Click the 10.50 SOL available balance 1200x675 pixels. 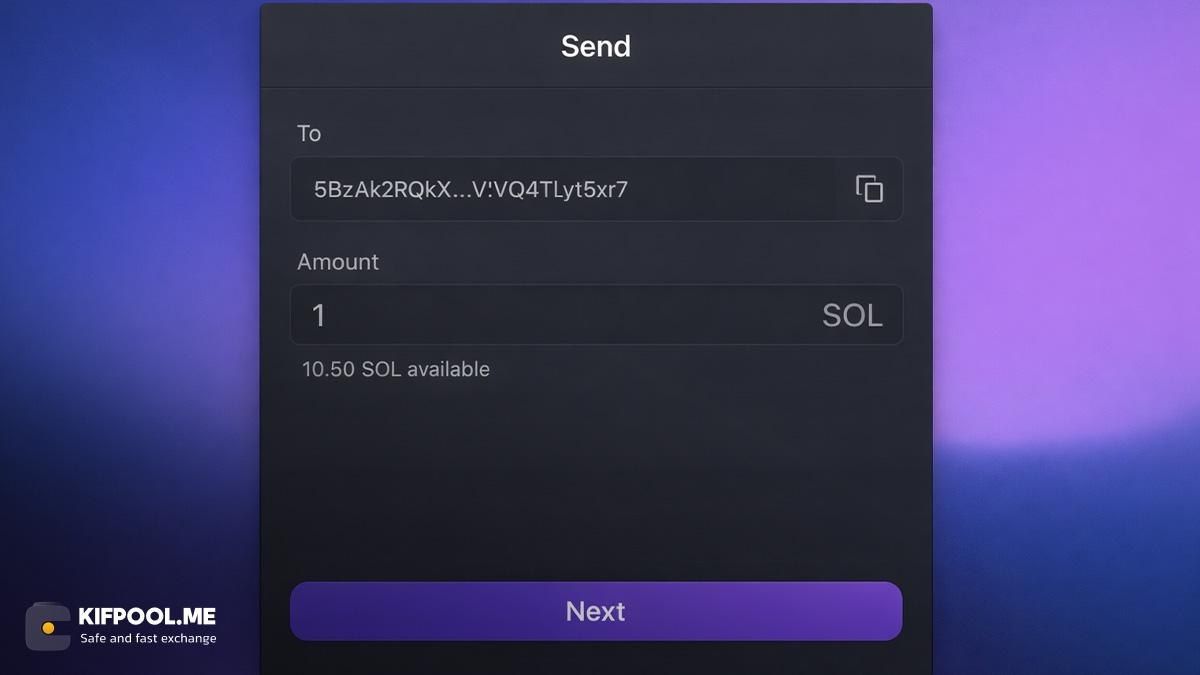click(x=394, y=369)
